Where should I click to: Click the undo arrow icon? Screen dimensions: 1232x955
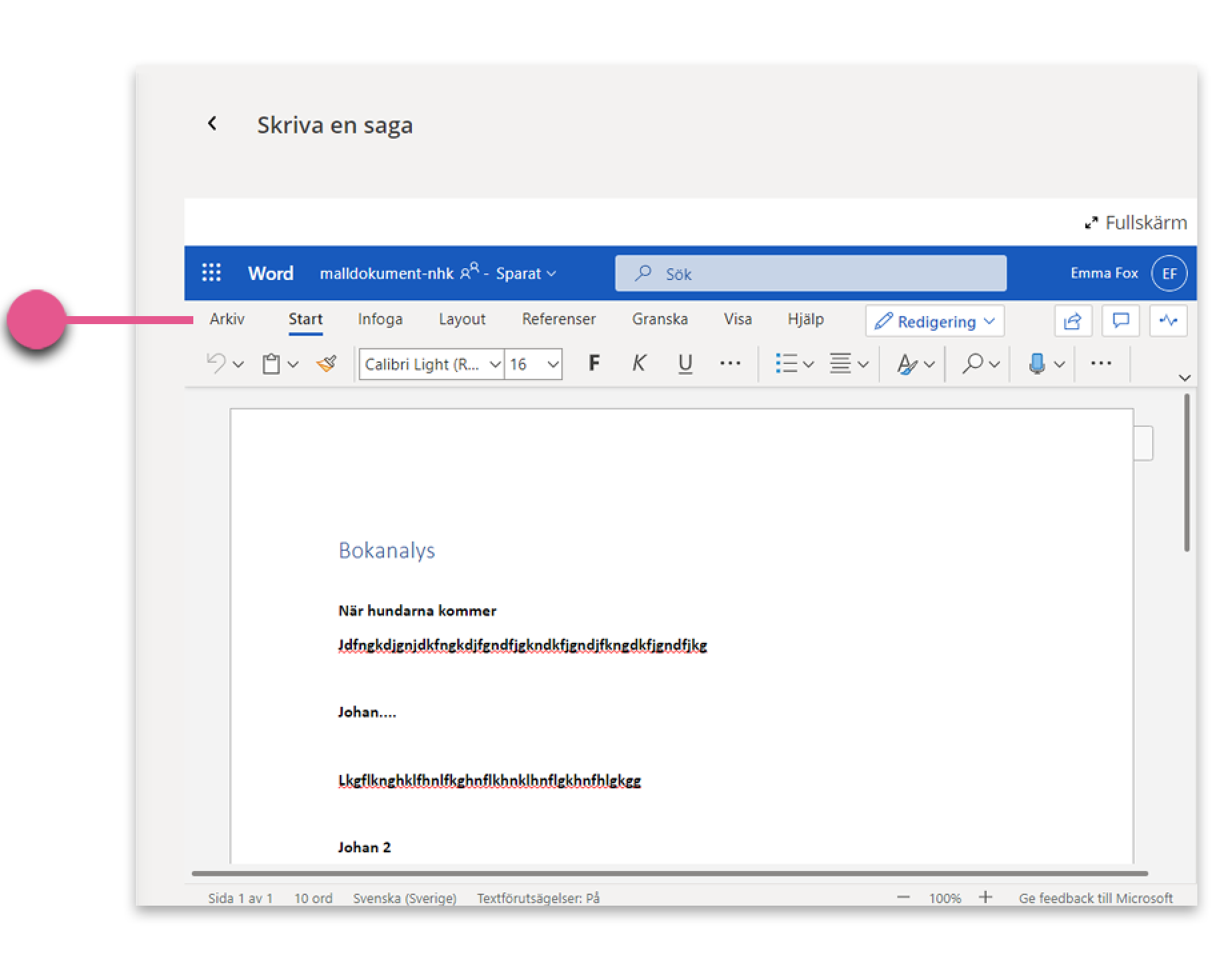click(215, 363)
